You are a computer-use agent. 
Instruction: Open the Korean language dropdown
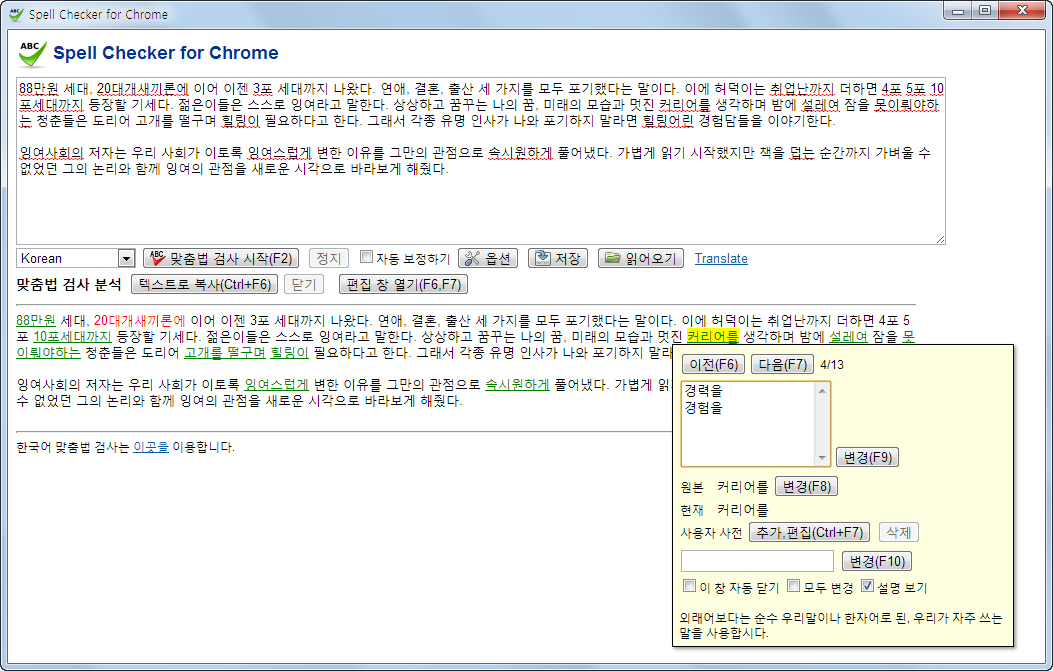tap(76, 259)
